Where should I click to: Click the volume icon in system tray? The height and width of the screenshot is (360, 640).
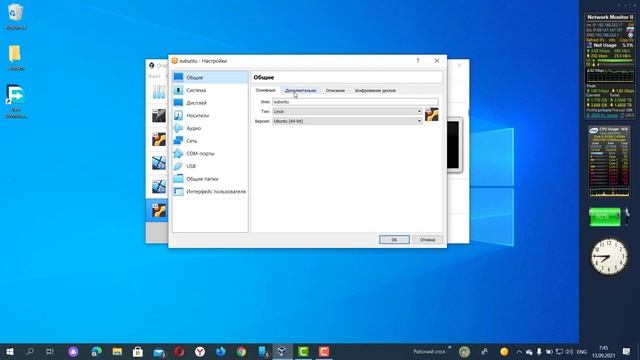click(569, 352)
